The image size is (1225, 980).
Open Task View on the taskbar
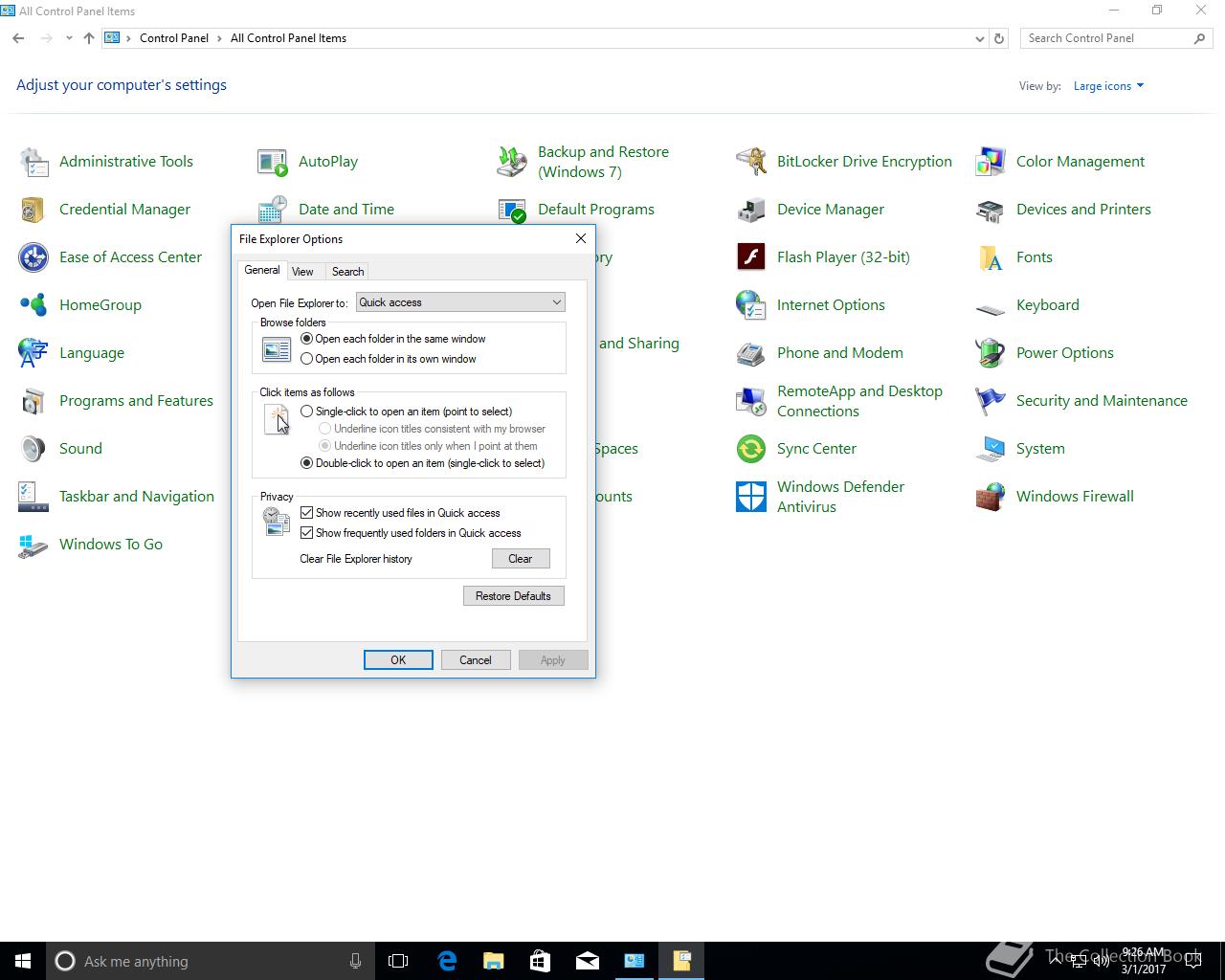click(398, 961)
